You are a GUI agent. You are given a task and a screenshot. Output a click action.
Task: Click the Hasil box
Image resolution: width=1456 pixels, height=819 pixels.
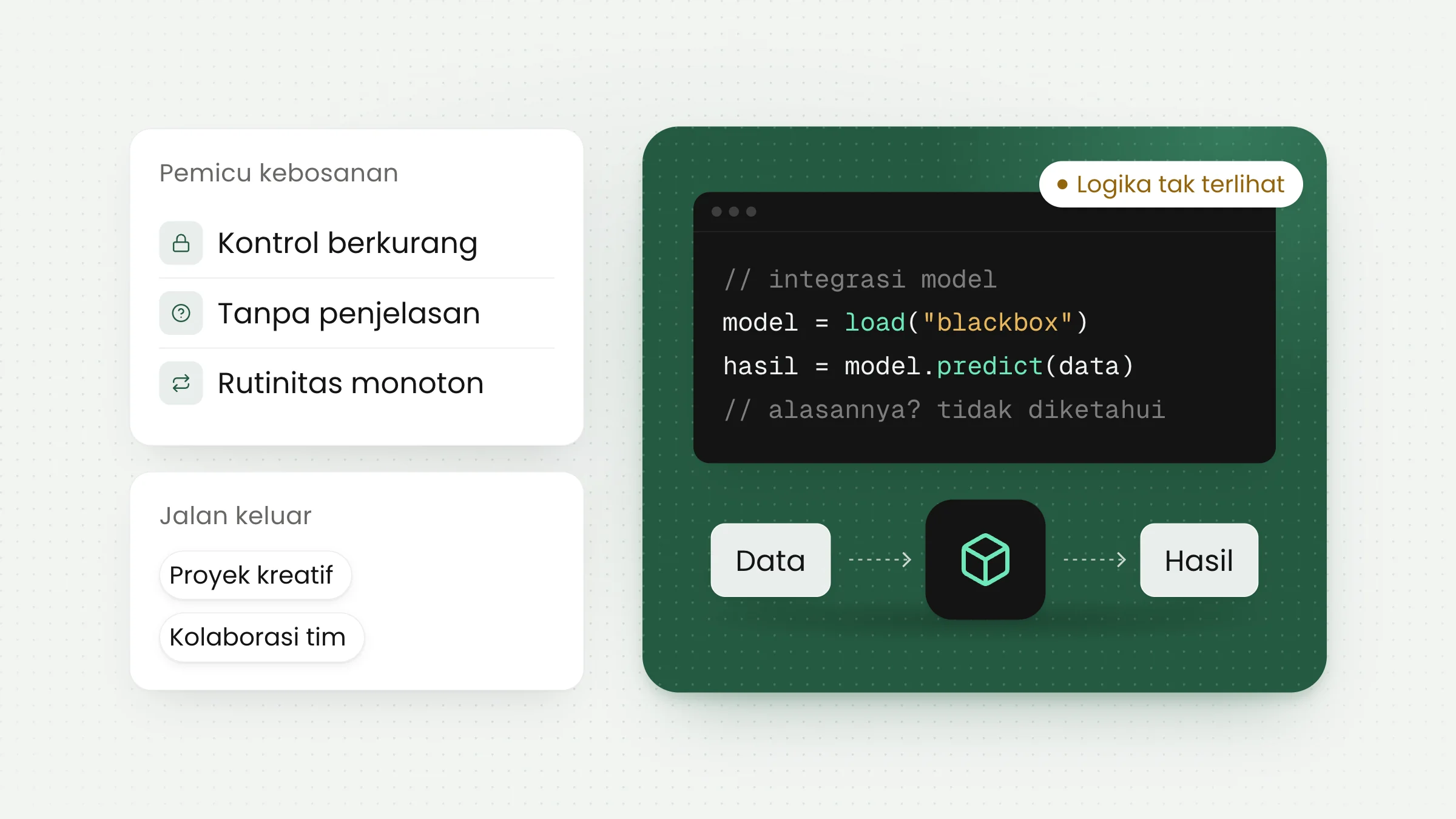1199,560
